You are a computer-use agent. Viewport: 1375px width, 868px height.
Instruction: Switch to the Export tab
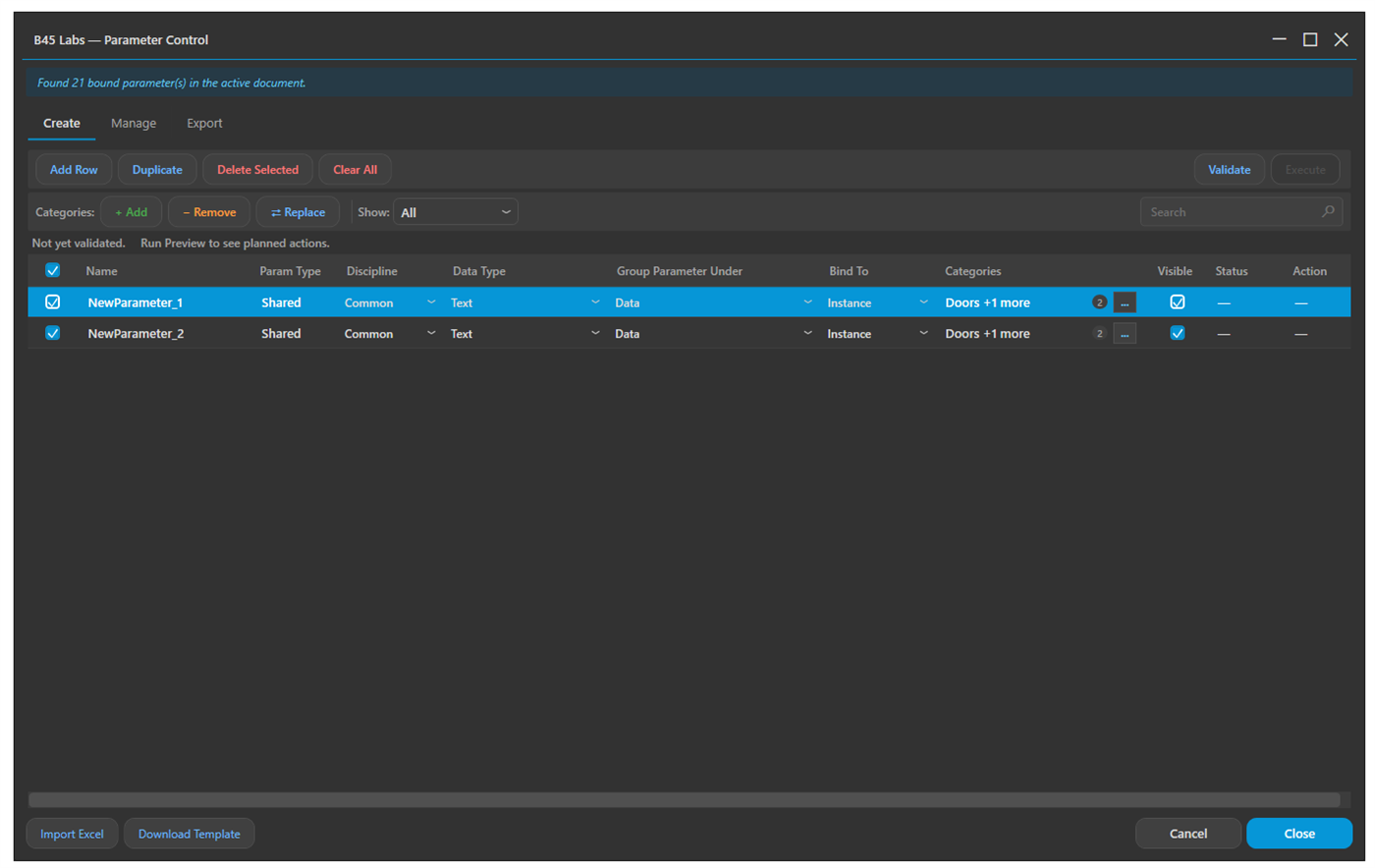click(x=204, y=123)
